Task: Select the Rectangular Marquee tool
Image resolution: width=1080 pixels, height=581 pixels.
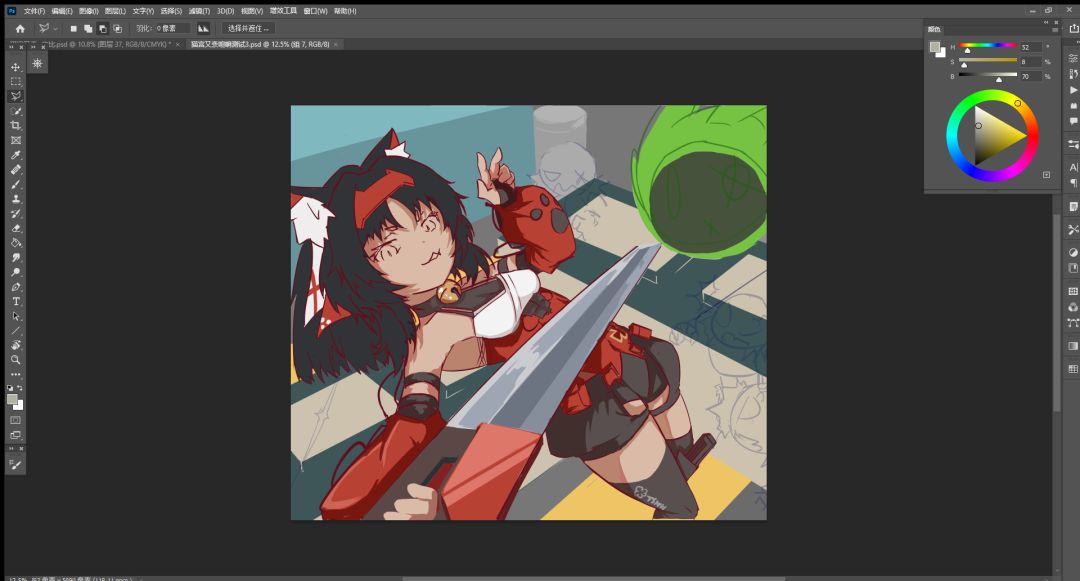Action: [x=16, y=81]
